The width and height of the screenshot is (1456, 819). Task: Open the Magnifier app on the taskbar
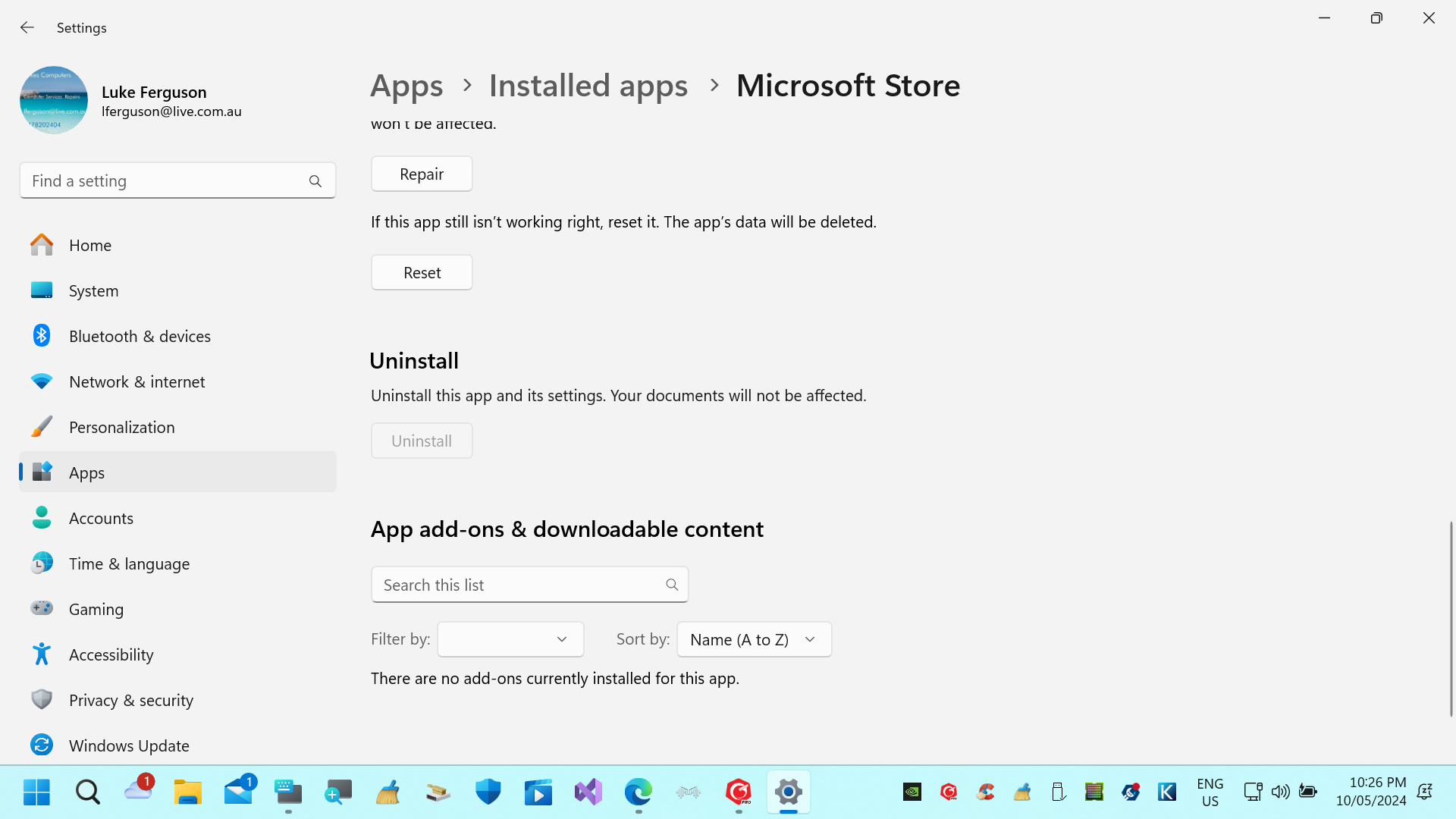click(338, 792)
